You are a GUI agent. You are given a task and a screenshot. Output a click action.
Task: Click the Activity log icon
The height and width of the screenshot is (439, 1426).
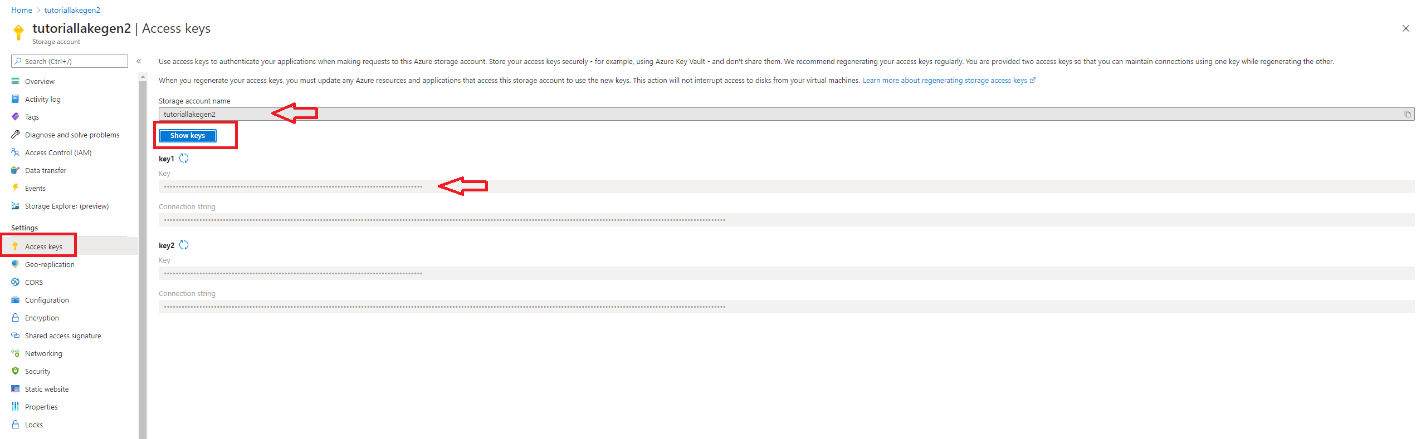pyautogui.click(x=15, y=99)
